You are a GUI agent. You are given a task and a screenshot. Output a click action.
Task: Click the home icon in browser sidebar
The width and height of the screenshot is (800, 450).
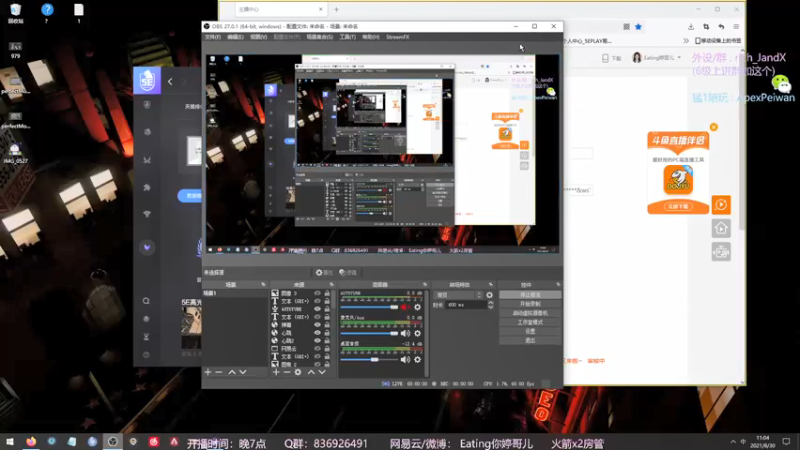[x=721, y=228]
